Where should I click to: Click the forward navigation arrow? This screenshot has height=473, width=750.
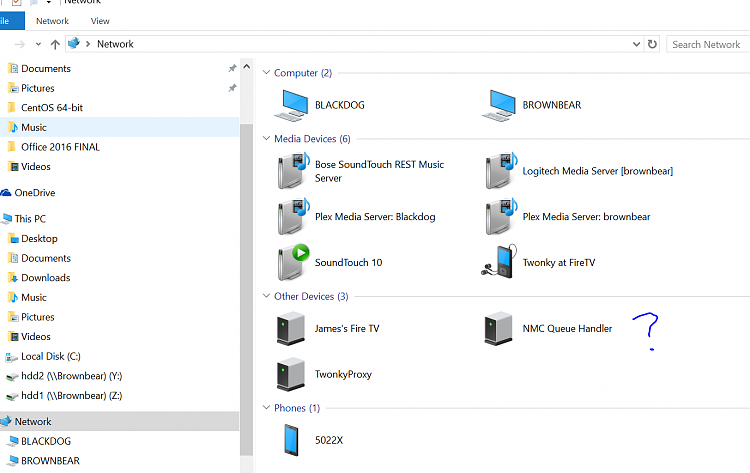[x=20, y=44]
